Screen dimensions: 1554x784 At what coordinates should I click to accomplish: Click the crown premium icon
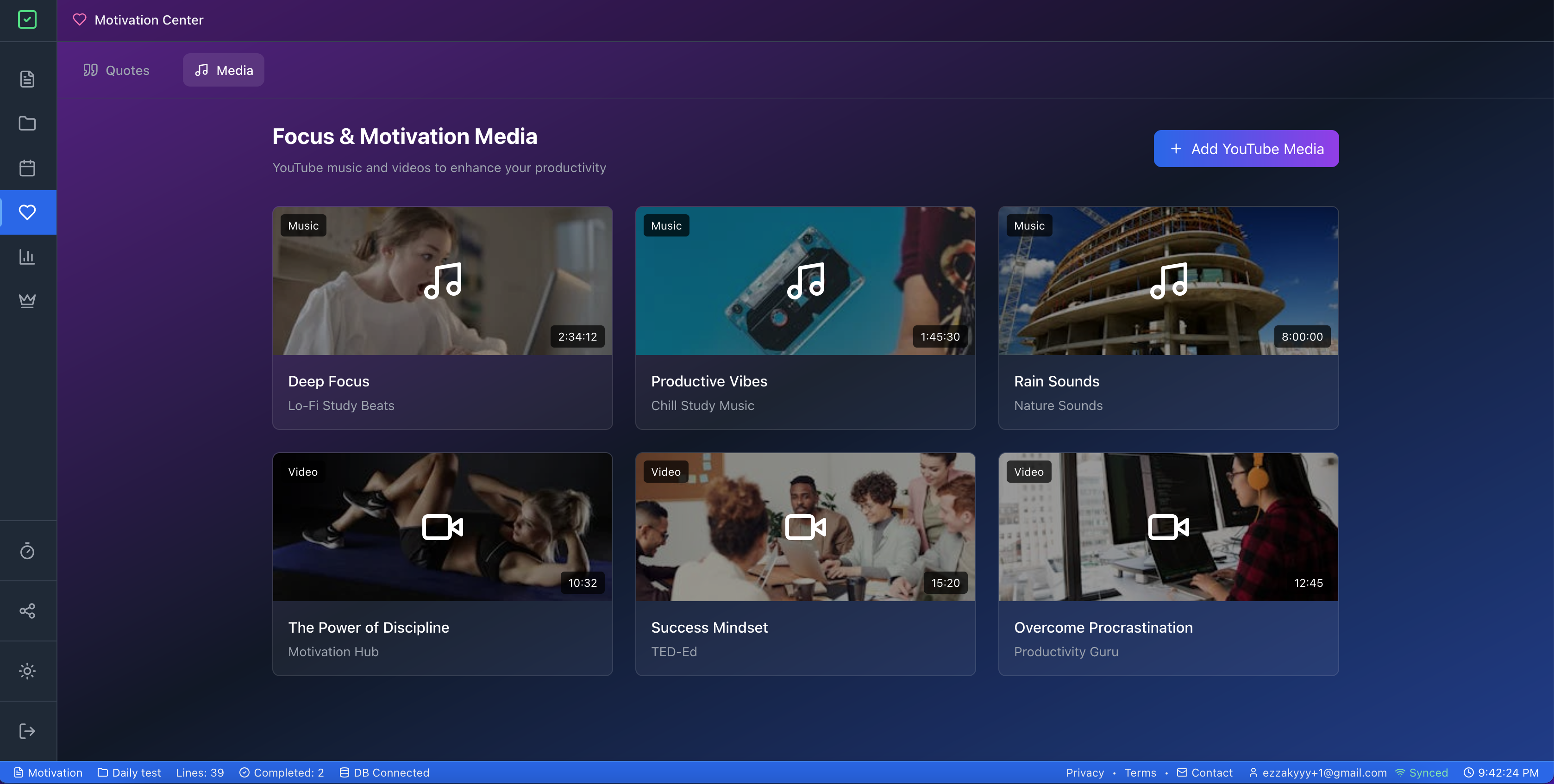(27, 300)
